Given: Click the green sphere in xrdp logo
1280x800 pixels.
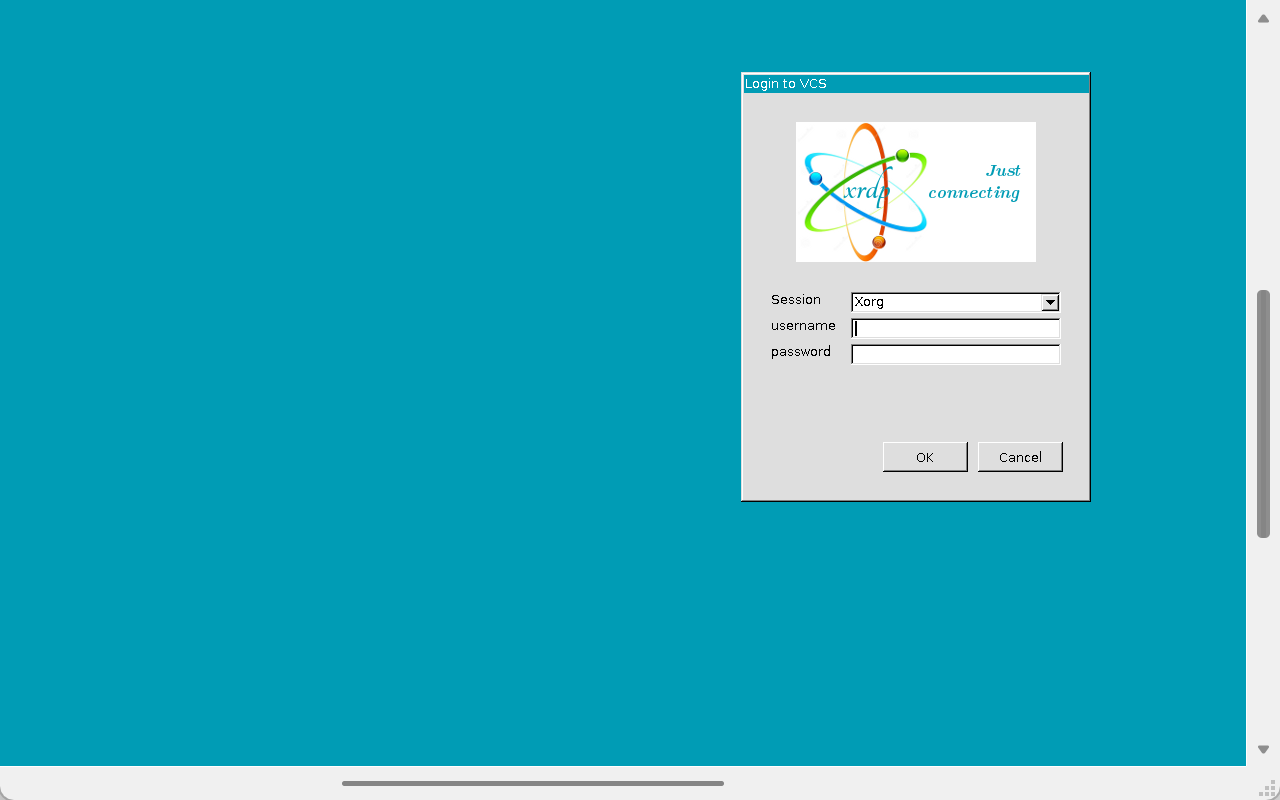Looking at the screenshot, I should click(x=902, y=155).
